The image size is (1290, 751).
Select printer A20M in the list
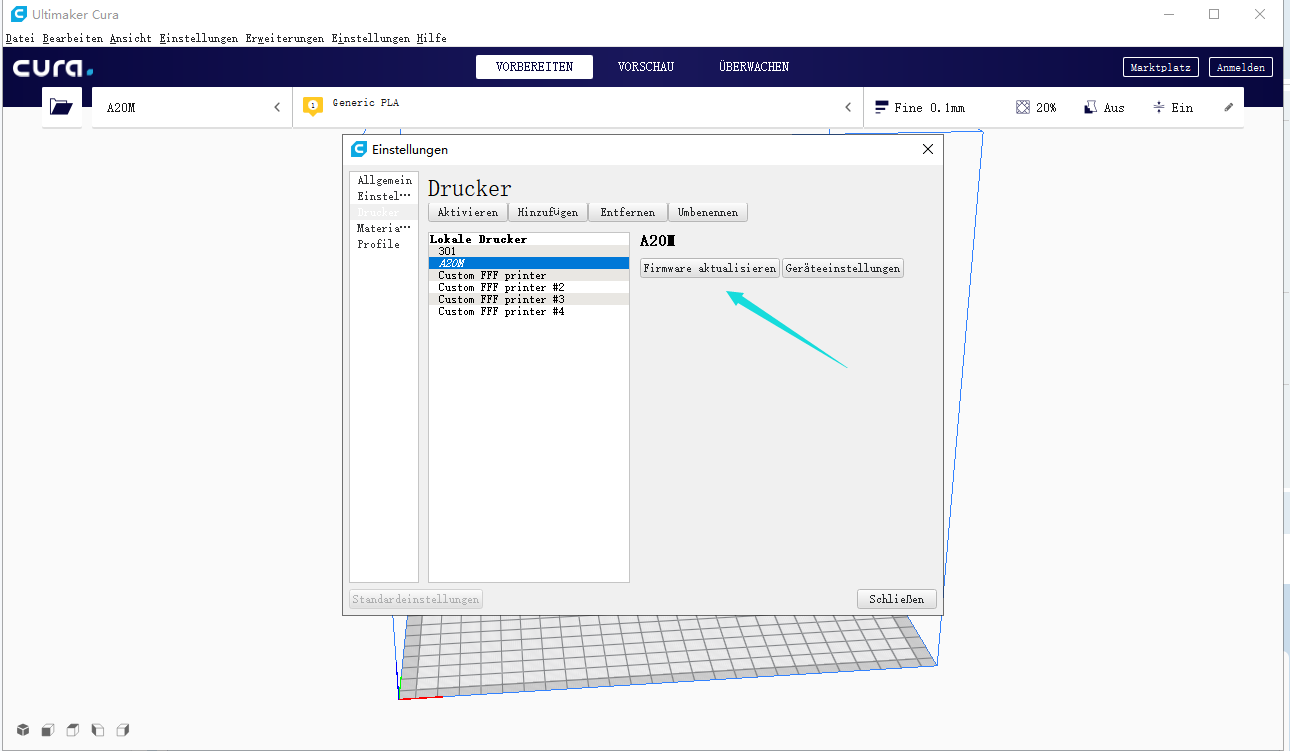tap(529, 263)
